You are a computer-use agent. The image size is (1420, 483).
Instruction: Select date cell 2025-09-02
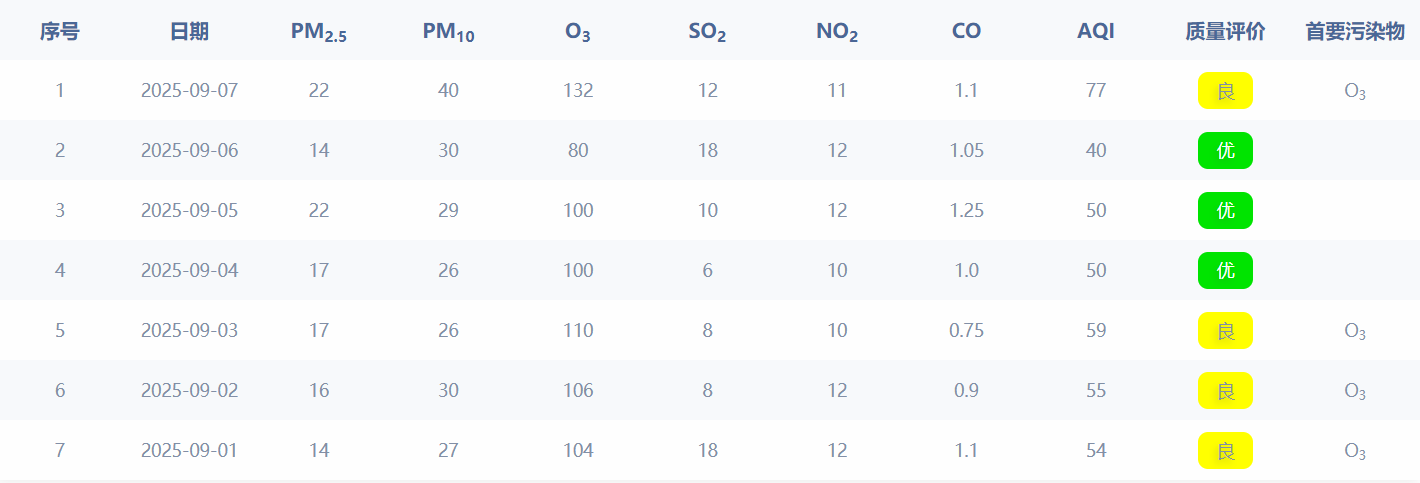pos(189,391)
